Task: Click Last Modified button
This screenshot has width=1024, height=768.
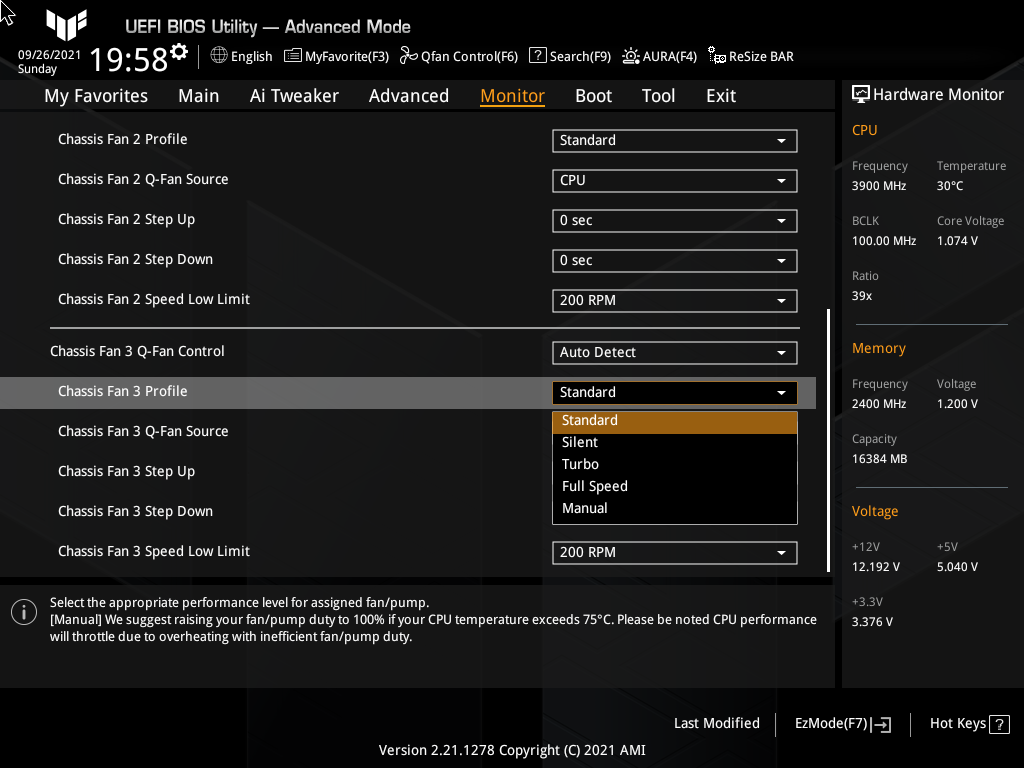Action: pos(716,724)
